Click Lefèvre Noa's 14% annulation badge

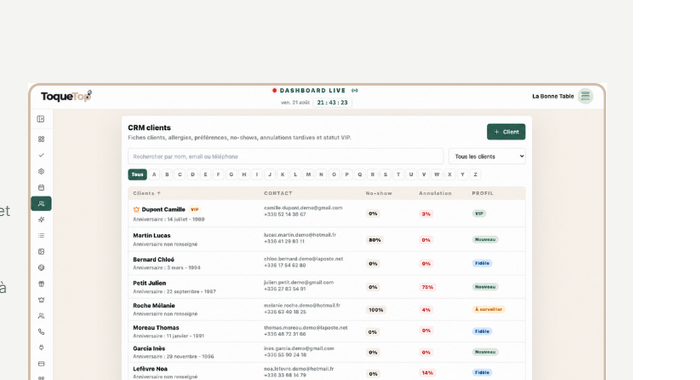click(x=427, y=372)
